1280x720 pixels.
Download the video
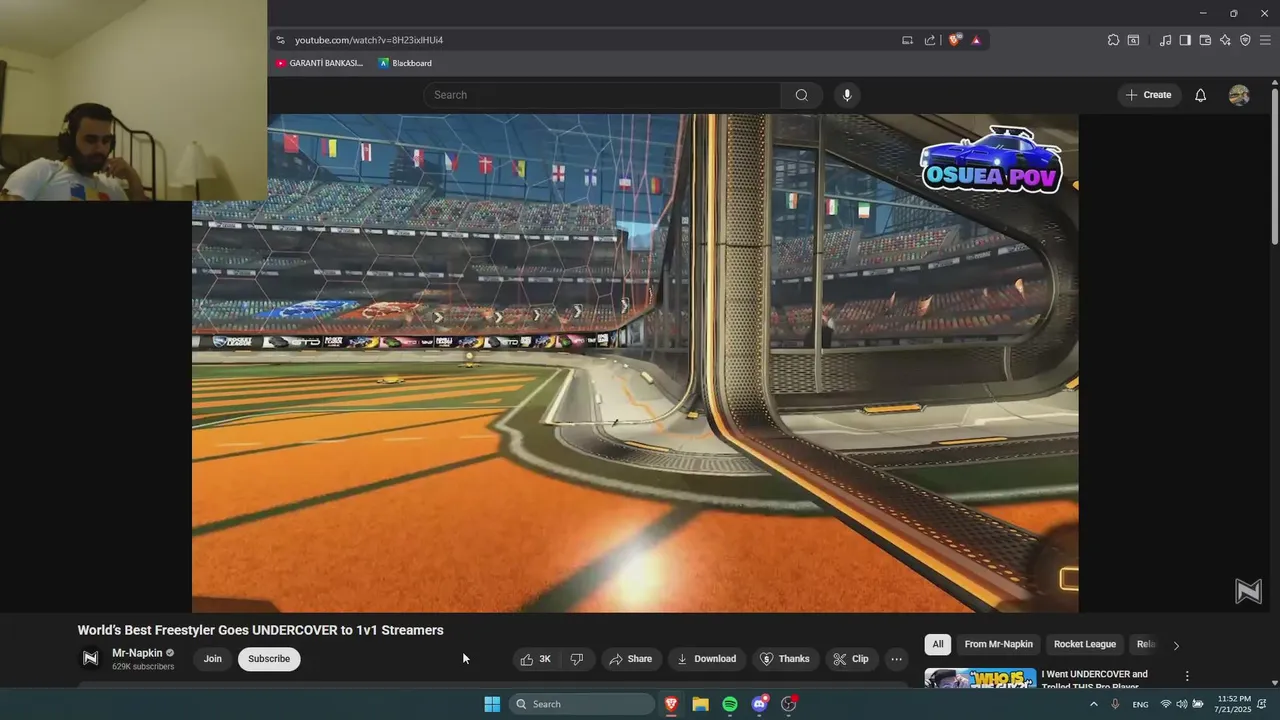click(x=706, y=659)
